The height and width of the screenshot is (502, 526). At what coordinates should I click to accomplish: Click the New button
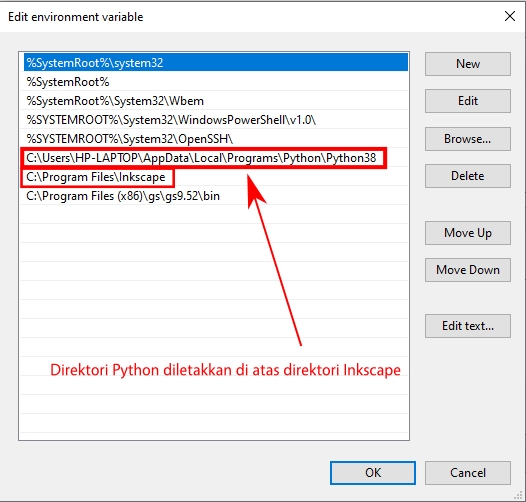pos(468,64)
